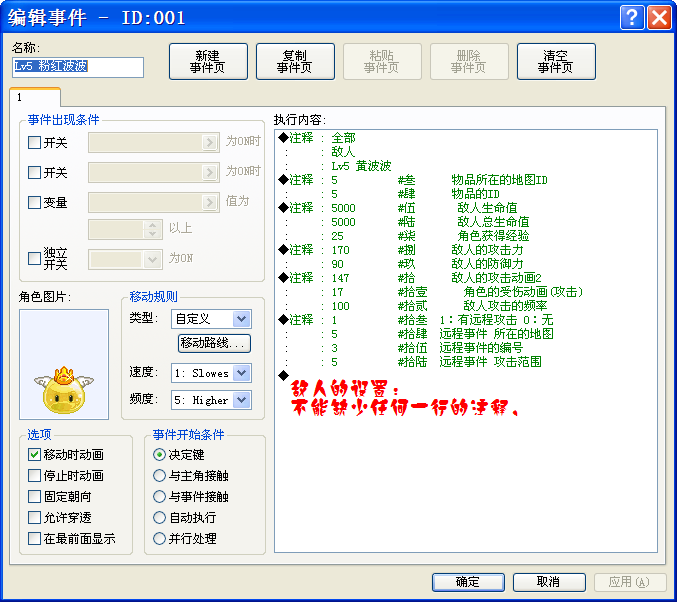
Task: Select the 与主角接触 trigger radio button
Action: pos(159,476)
